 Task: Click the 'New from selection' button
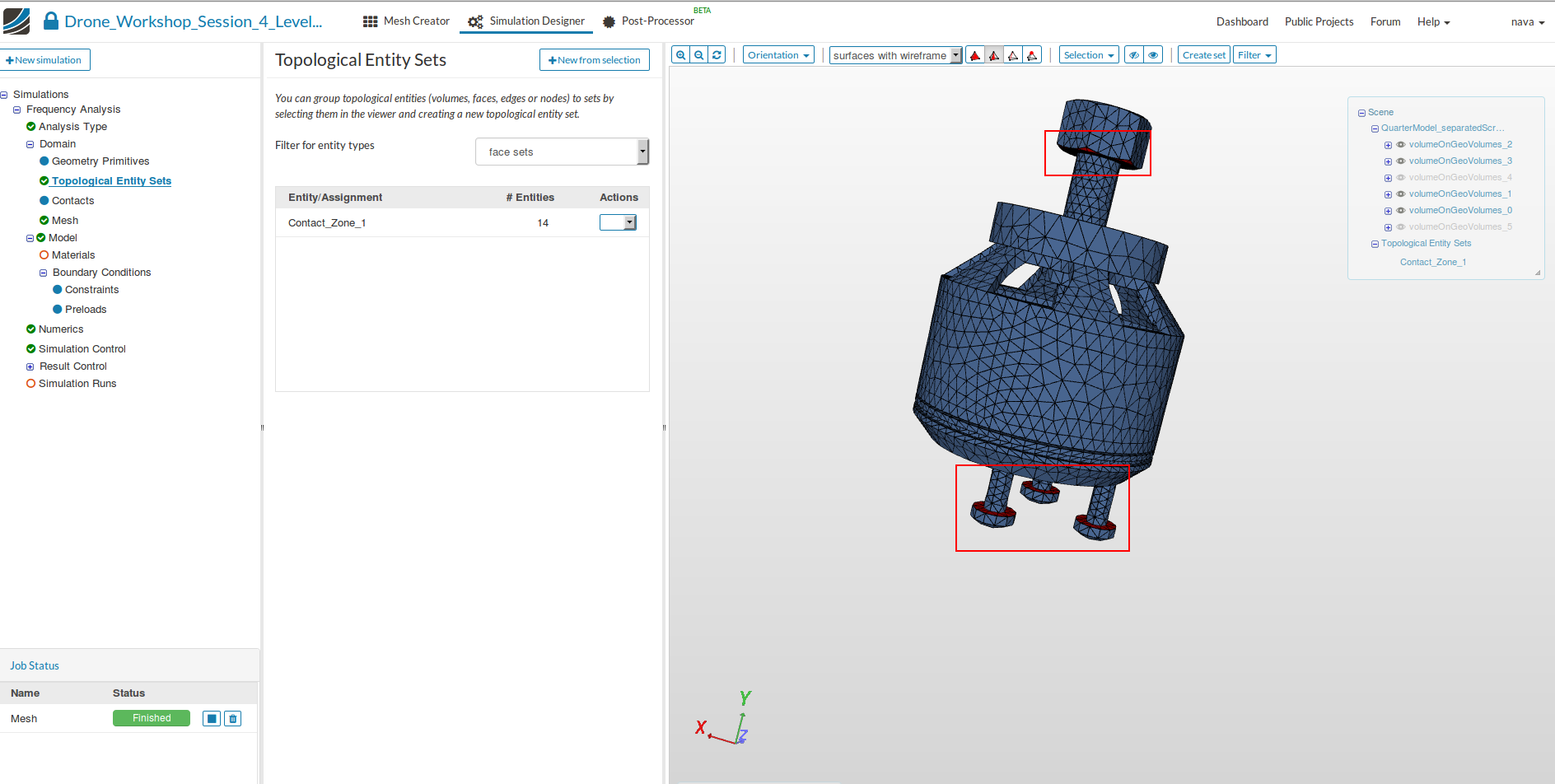594,60
